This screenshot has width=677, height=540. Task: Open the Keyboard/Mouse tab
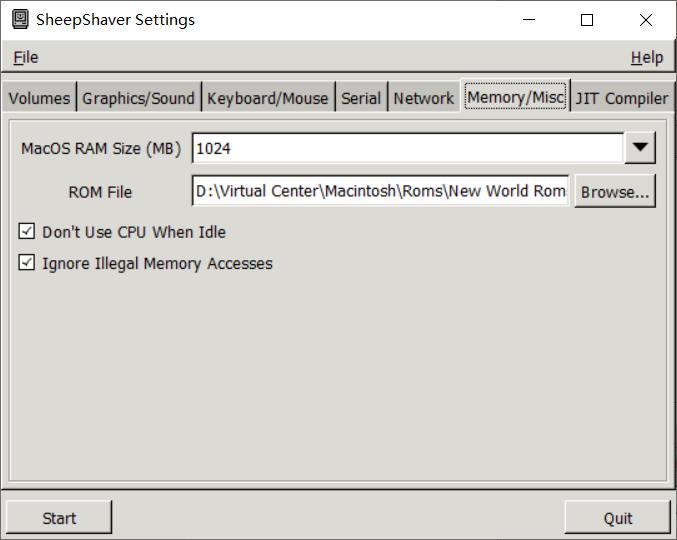267,98
